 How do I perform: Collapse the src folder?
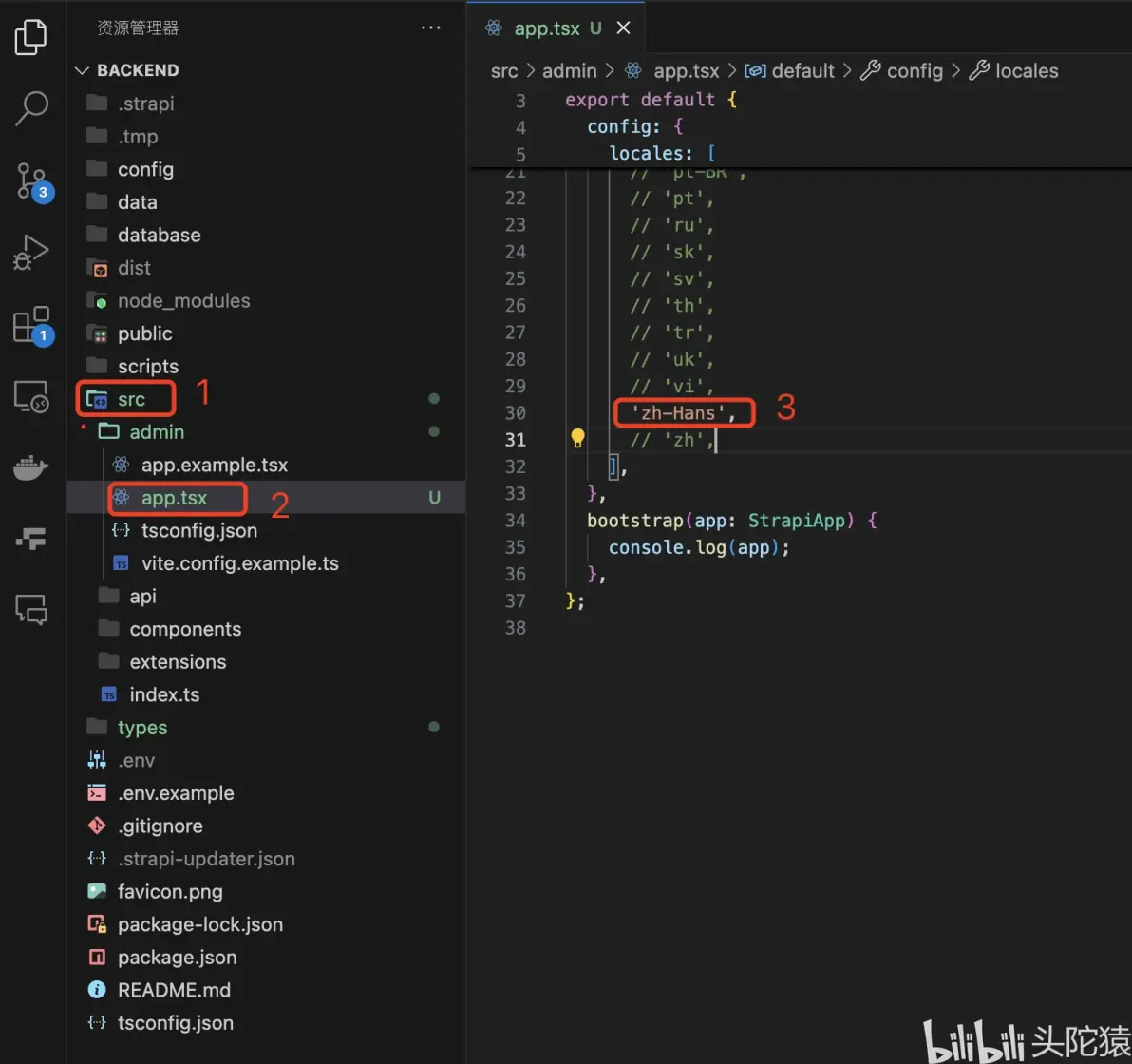131,399
